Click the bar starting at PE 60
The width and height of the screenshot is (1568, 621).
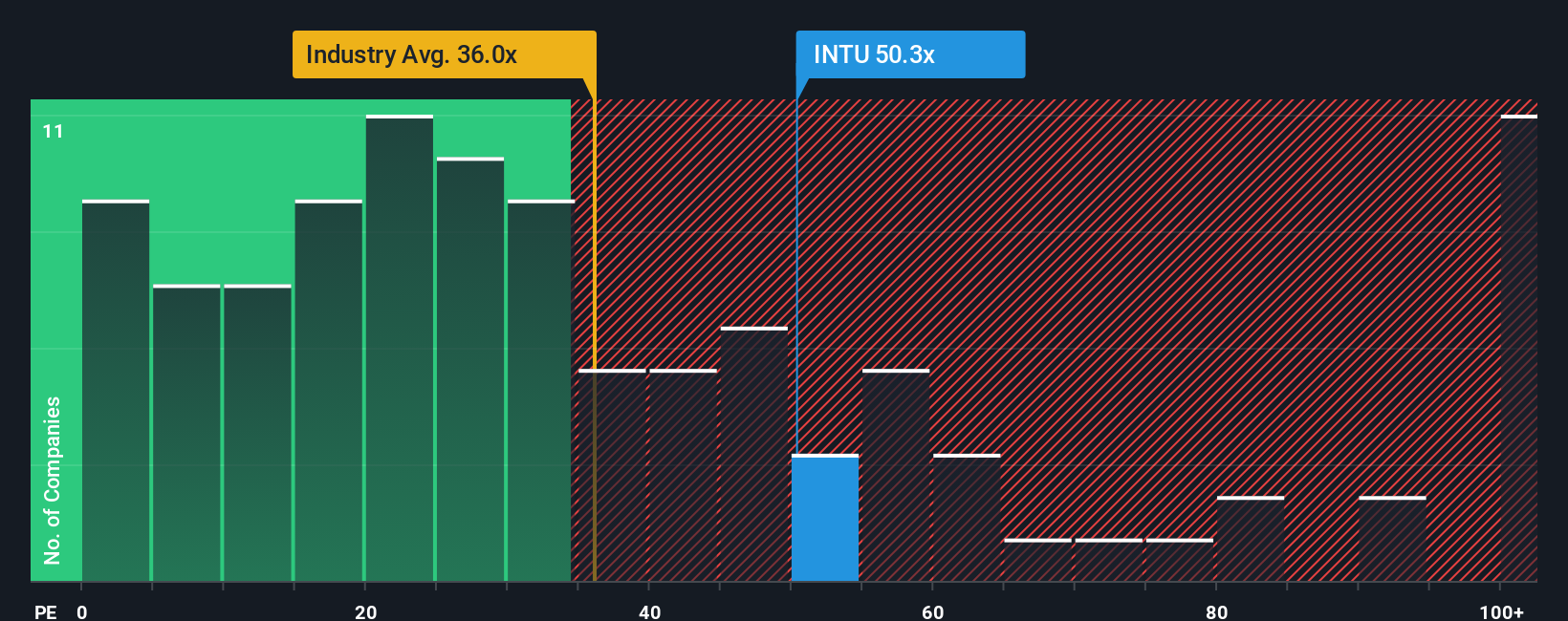[967, 518]
